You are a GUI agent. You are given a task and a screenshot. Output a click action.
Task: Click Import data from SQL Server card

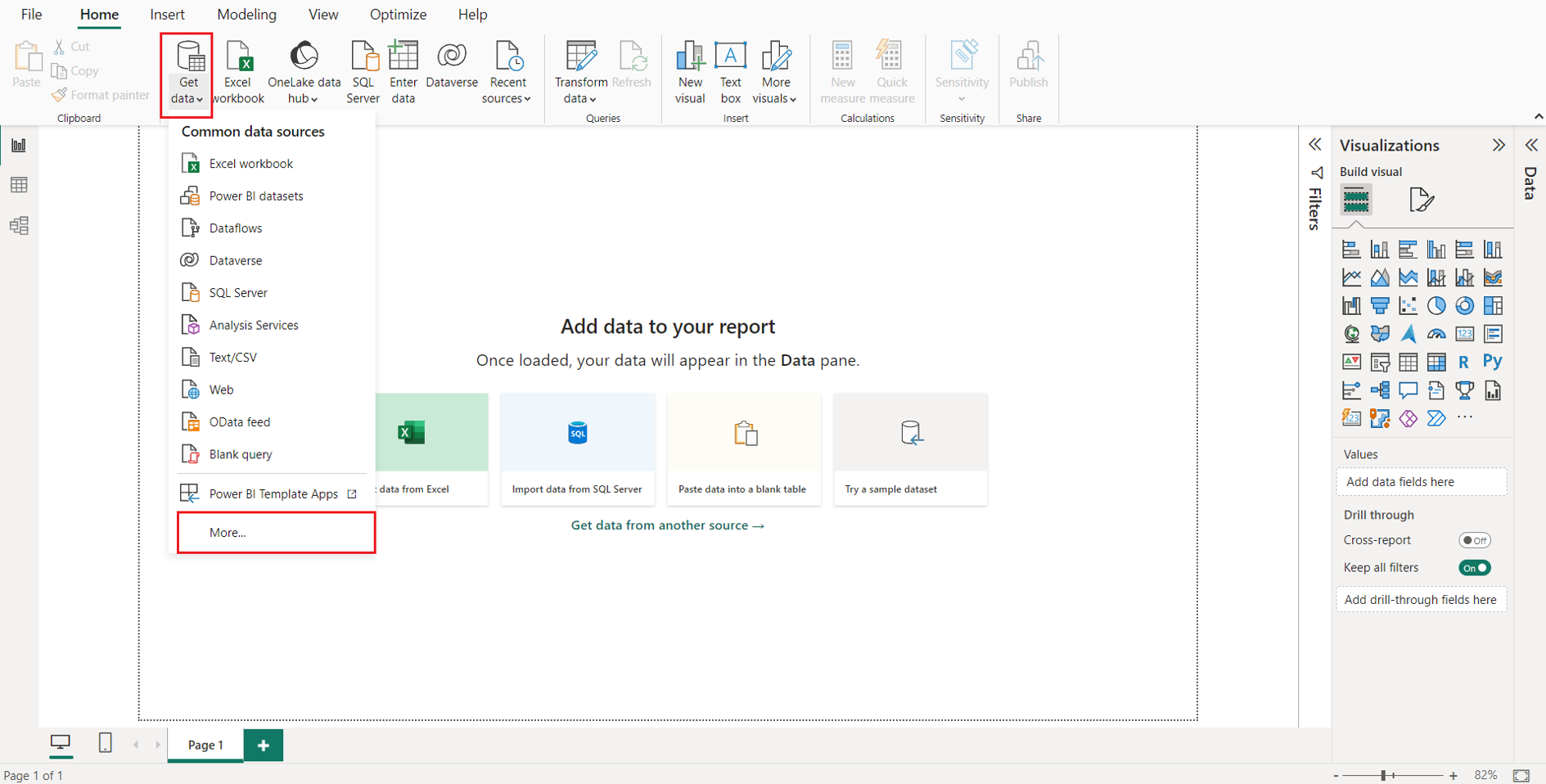click(577, 448)
